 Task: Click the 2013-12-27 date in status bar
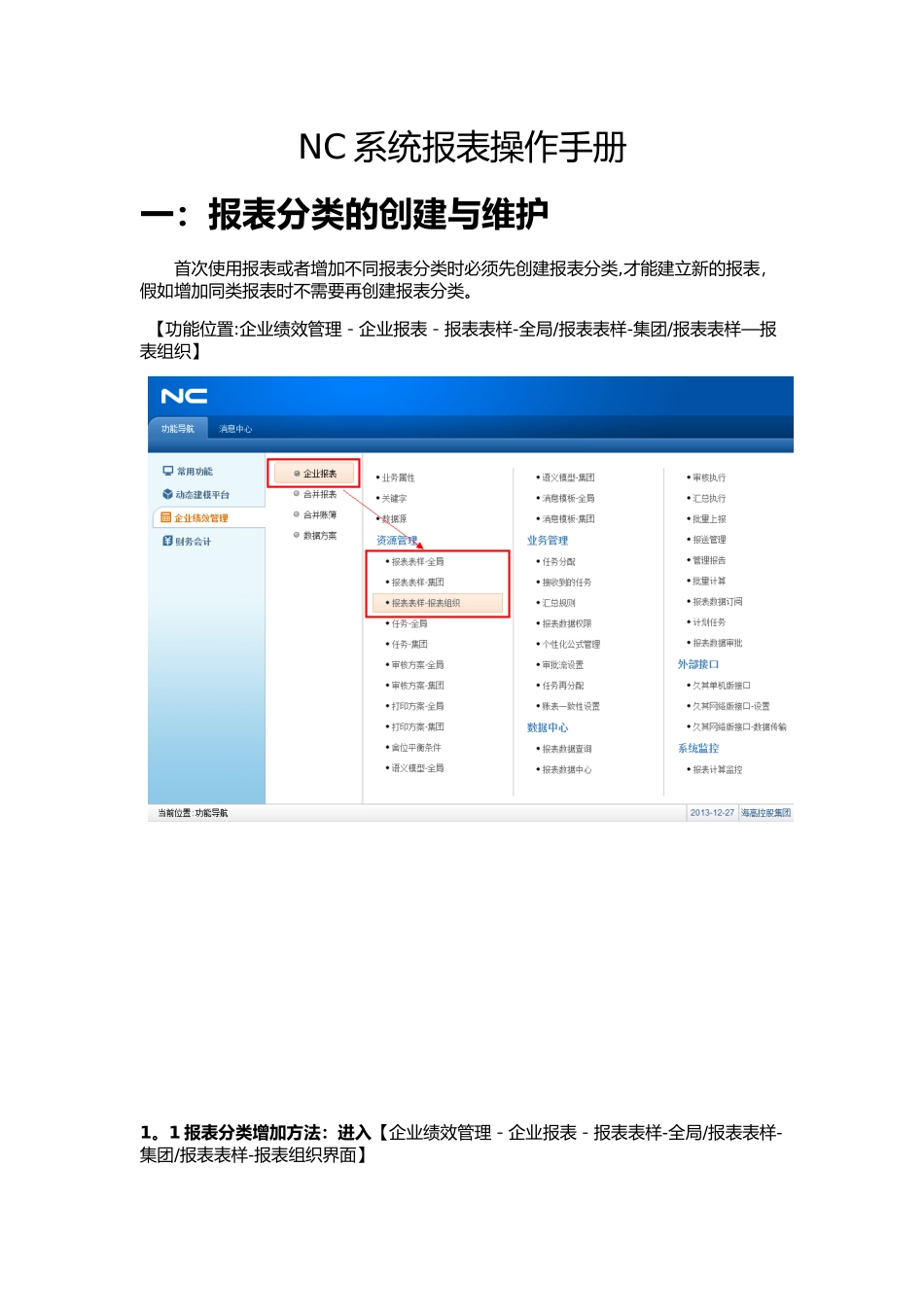[712, 813]
